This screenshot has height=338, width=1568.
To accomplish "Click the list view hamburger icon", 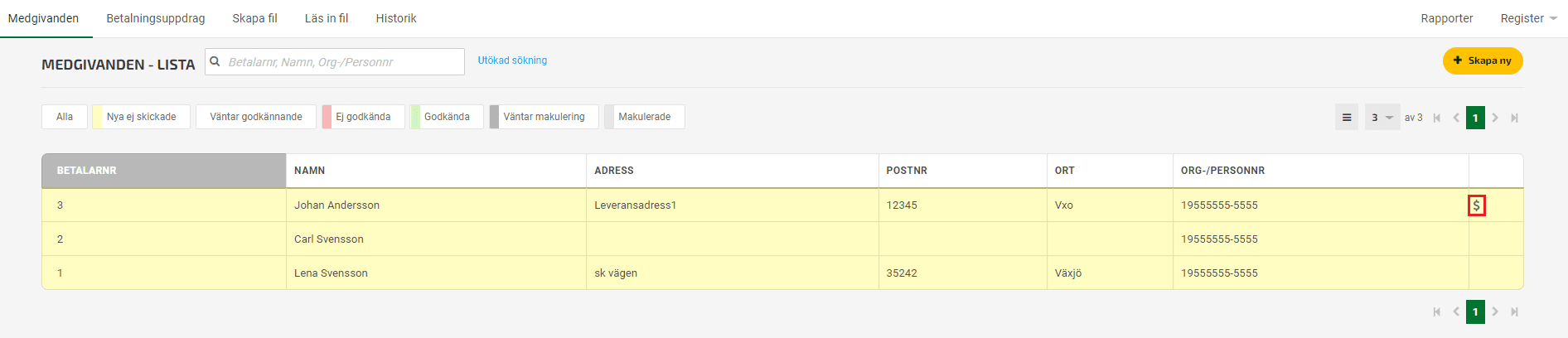I will [x=1347, y=118].
